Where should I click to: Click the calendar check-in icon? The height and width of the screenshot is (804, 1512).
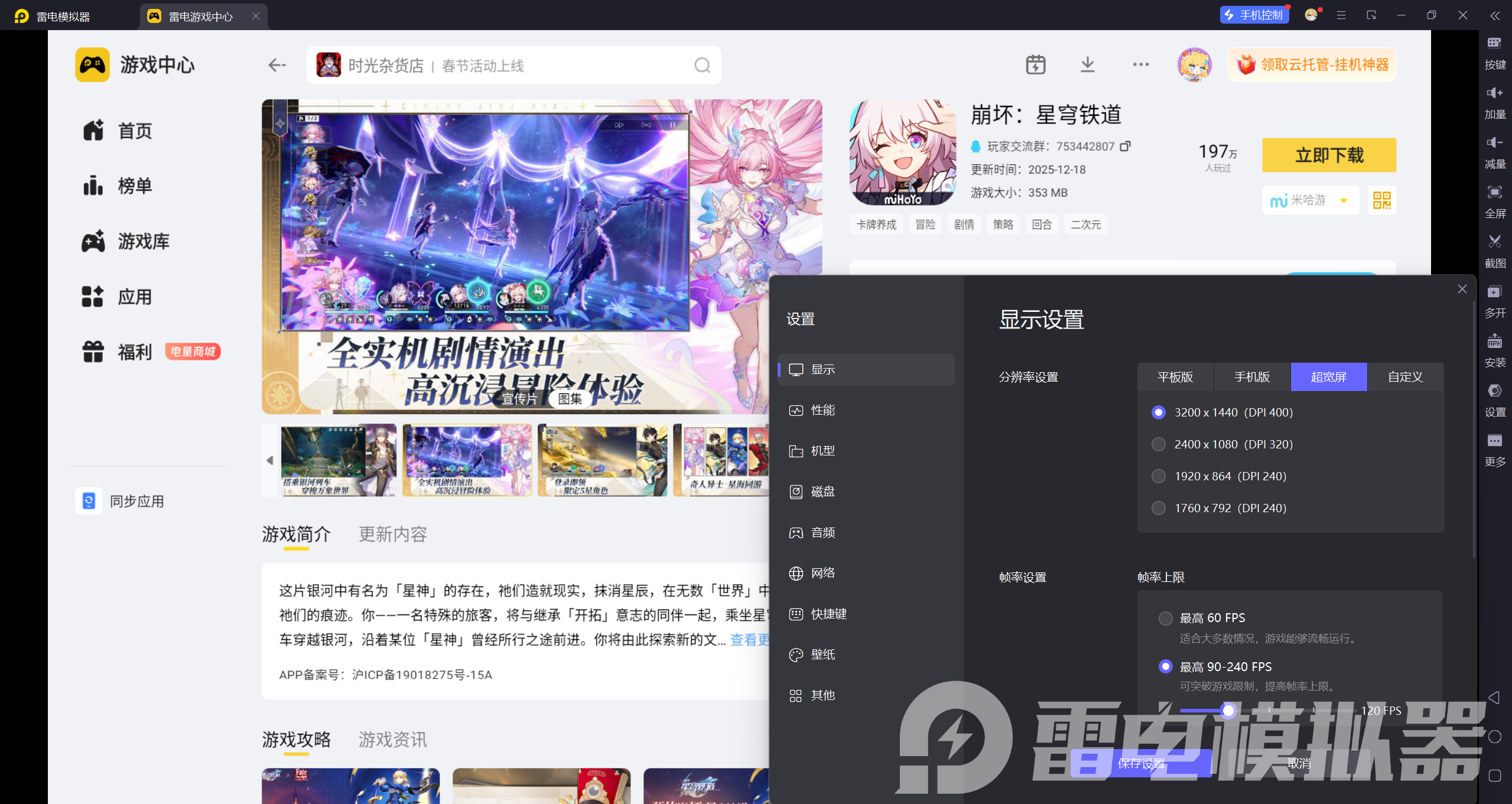[1035, 64]
